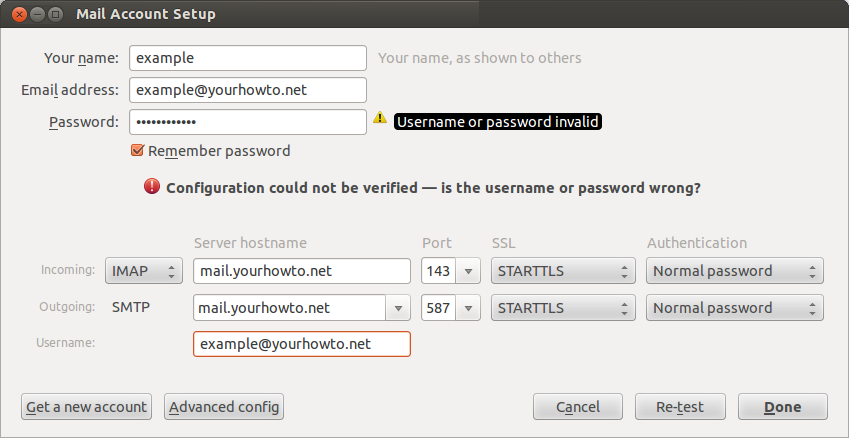The height and width of the screenshot is (438, 849).
Task: Minimize the Mail Account Setup dialog
Action: 35,14
